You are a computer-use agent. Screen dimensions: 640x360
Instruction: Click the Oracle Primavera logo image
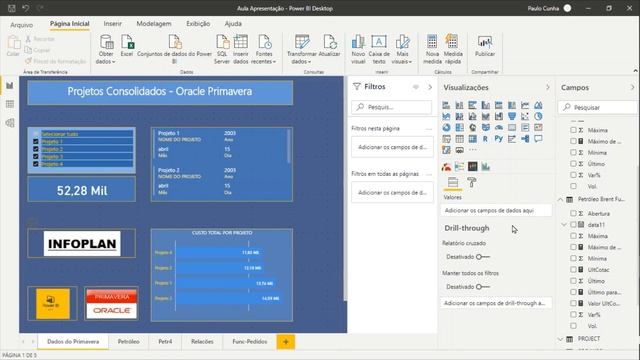tap(111, 304)
